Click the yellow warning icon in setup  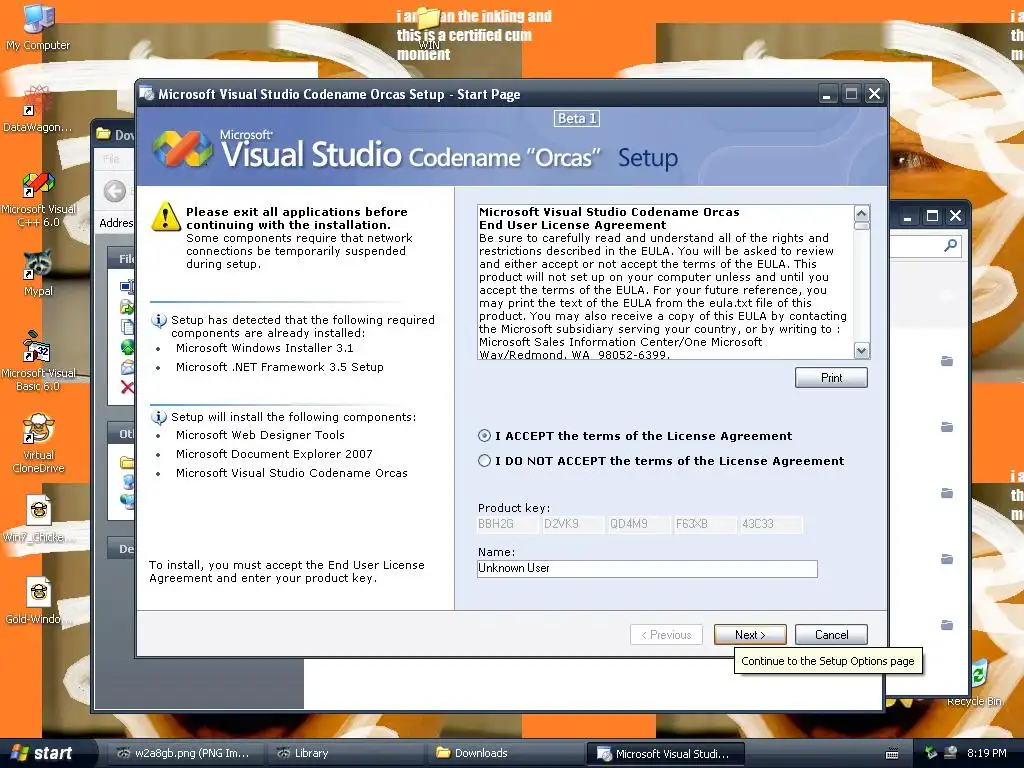(166, 216)
